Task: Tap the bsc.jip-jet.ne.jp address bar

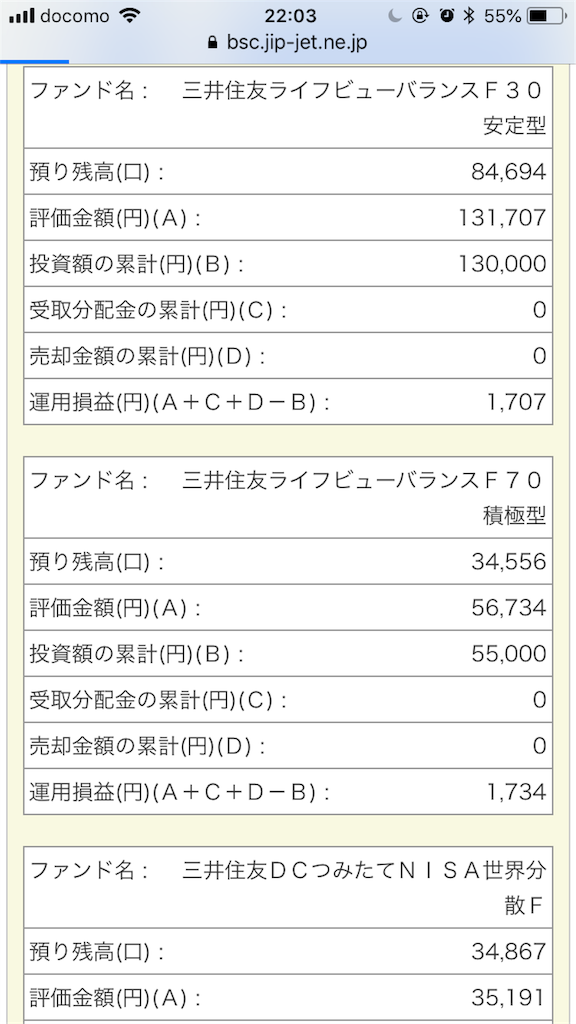Action: [x=288, y=43]
